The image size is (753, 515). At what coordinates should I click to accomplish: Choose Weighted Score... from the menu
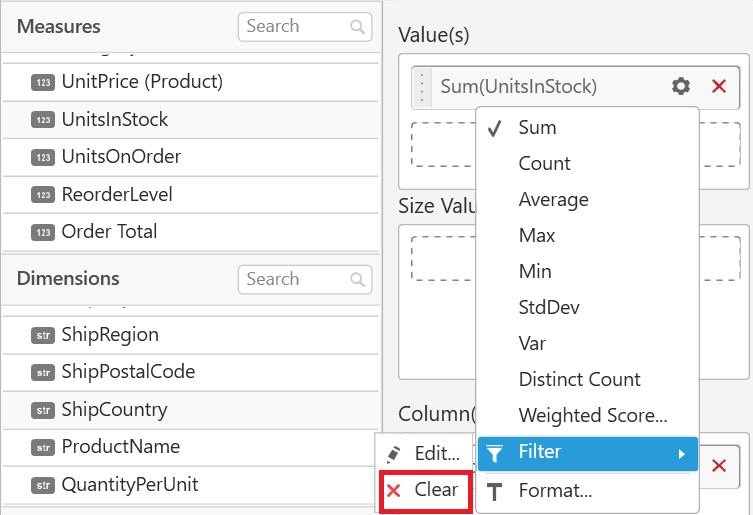(592, 416)
